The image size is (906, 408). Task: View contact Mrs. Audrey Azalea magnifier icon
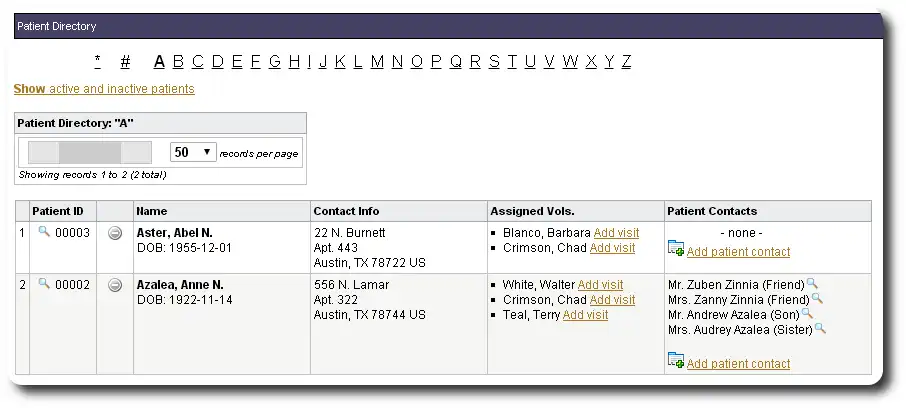(821, 329)
